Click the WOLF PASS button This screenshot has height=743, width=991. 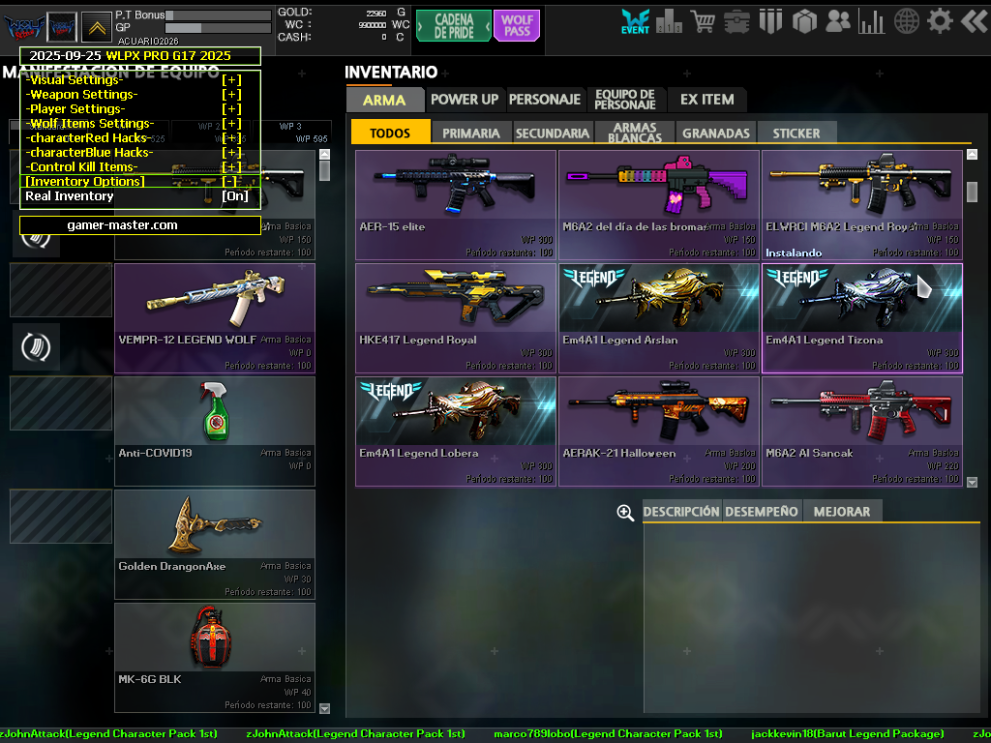coord(517,26)
